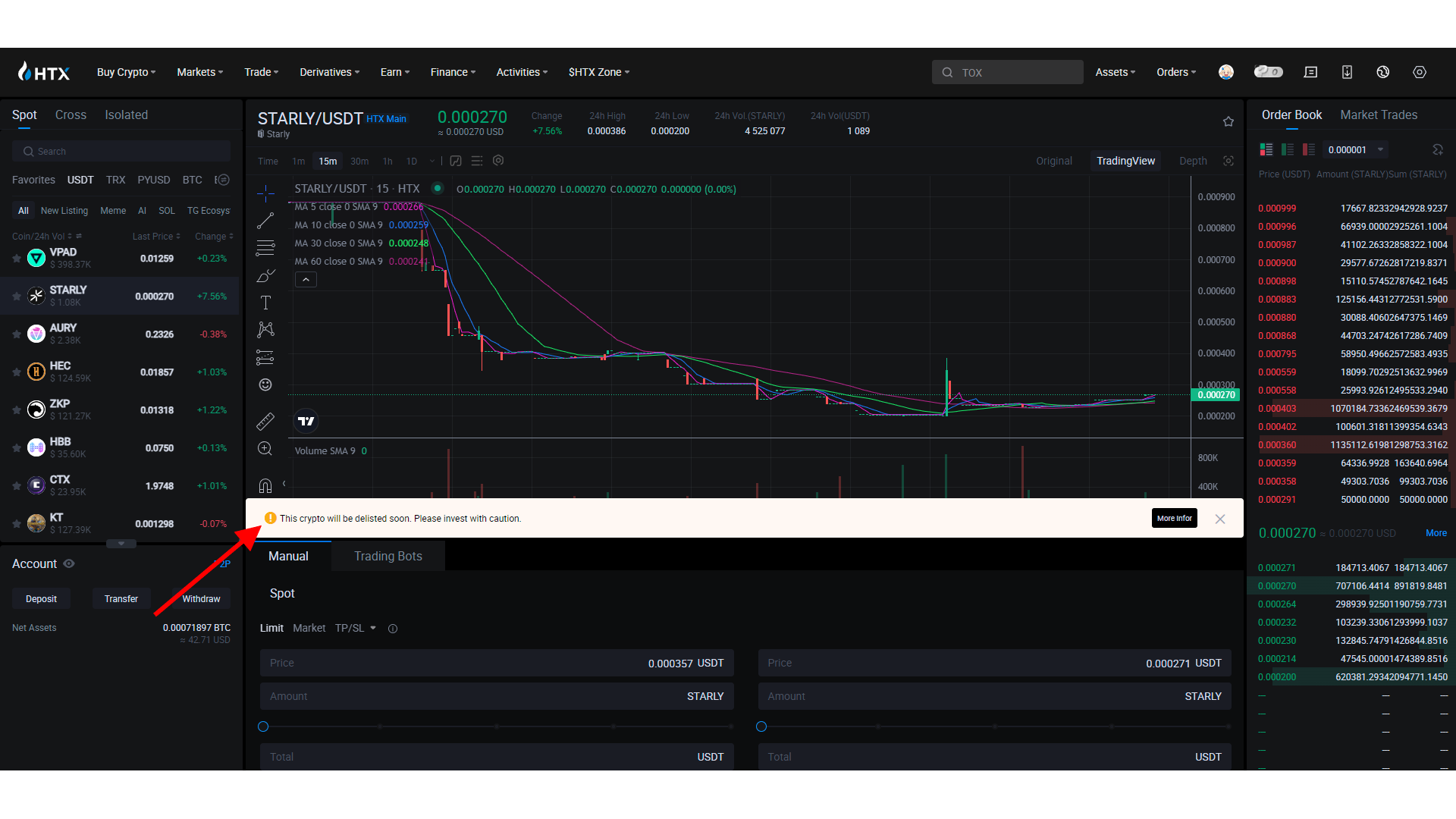Image resolution: width=1456 pixels, height=819 pixels.
Task: Dismiss the delisting warning banner
Action: [x=1220, y=519]
